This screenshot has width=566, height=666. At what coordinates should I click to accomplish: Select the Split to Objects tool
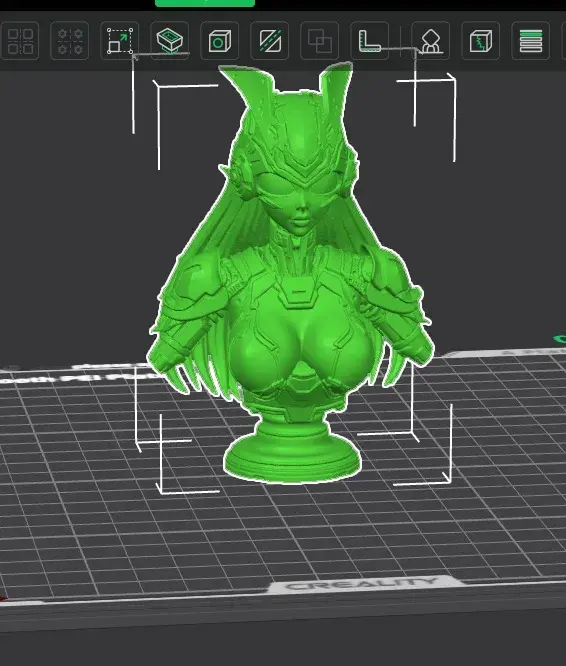tap(20, 41)
